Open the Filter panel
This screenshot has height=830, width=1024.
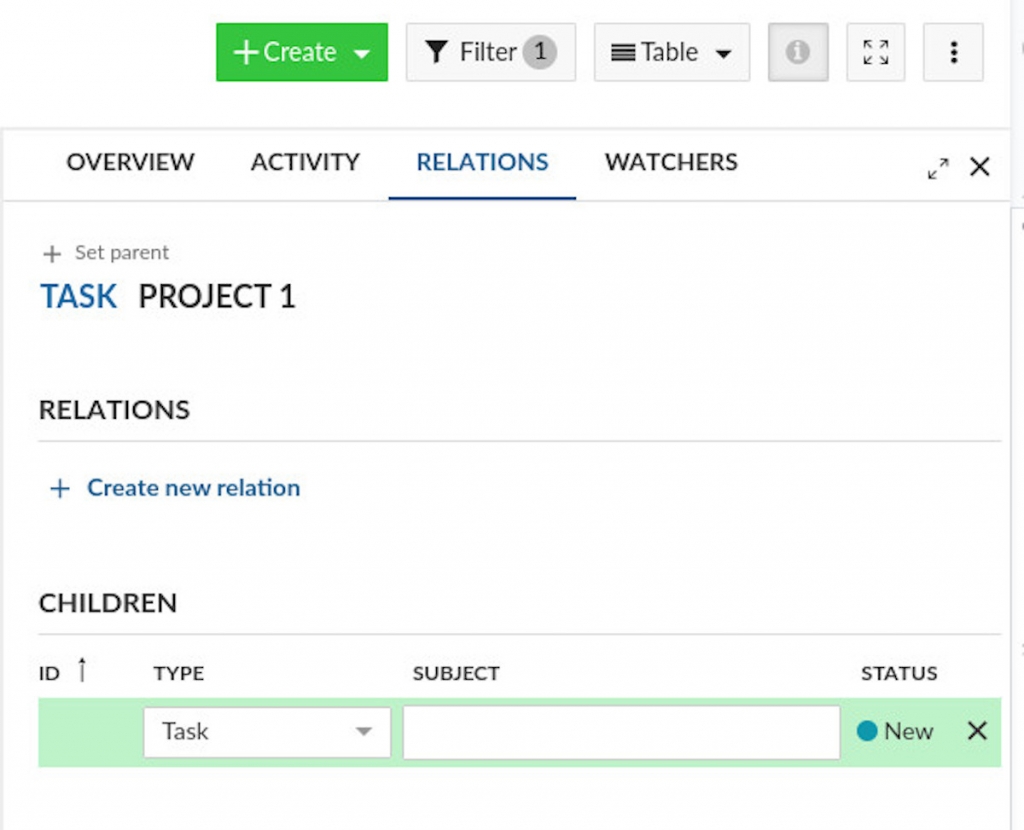coord(489,51)
